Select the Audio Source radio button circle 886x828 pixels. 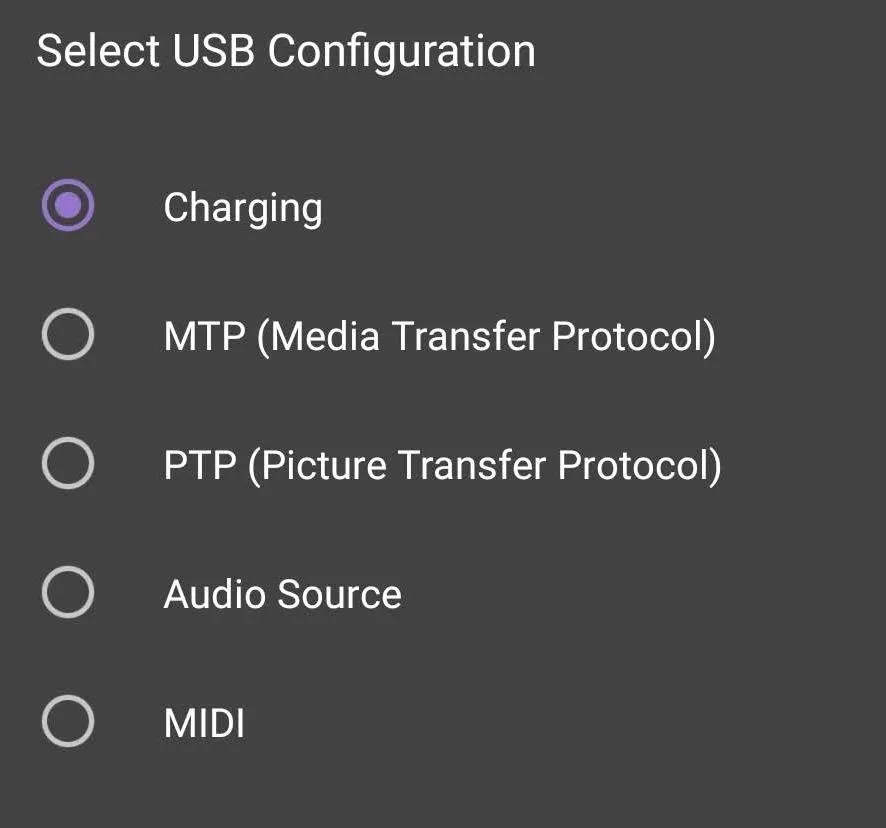click(x=68, y=592)
